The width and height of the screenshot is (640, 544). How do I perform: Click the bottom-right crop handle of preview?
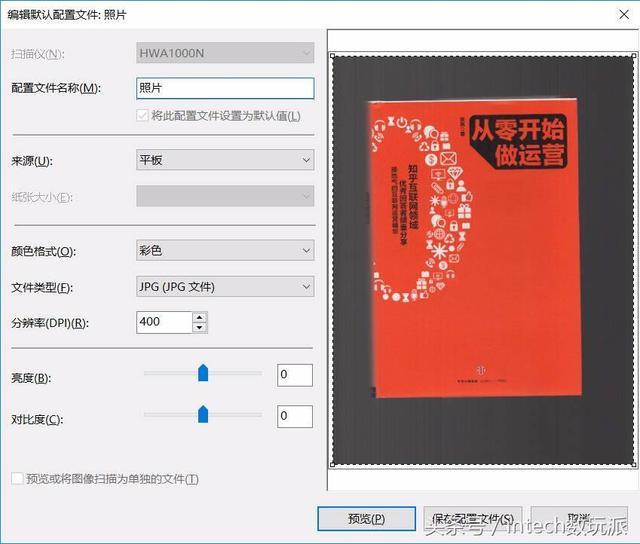[634, 464]
